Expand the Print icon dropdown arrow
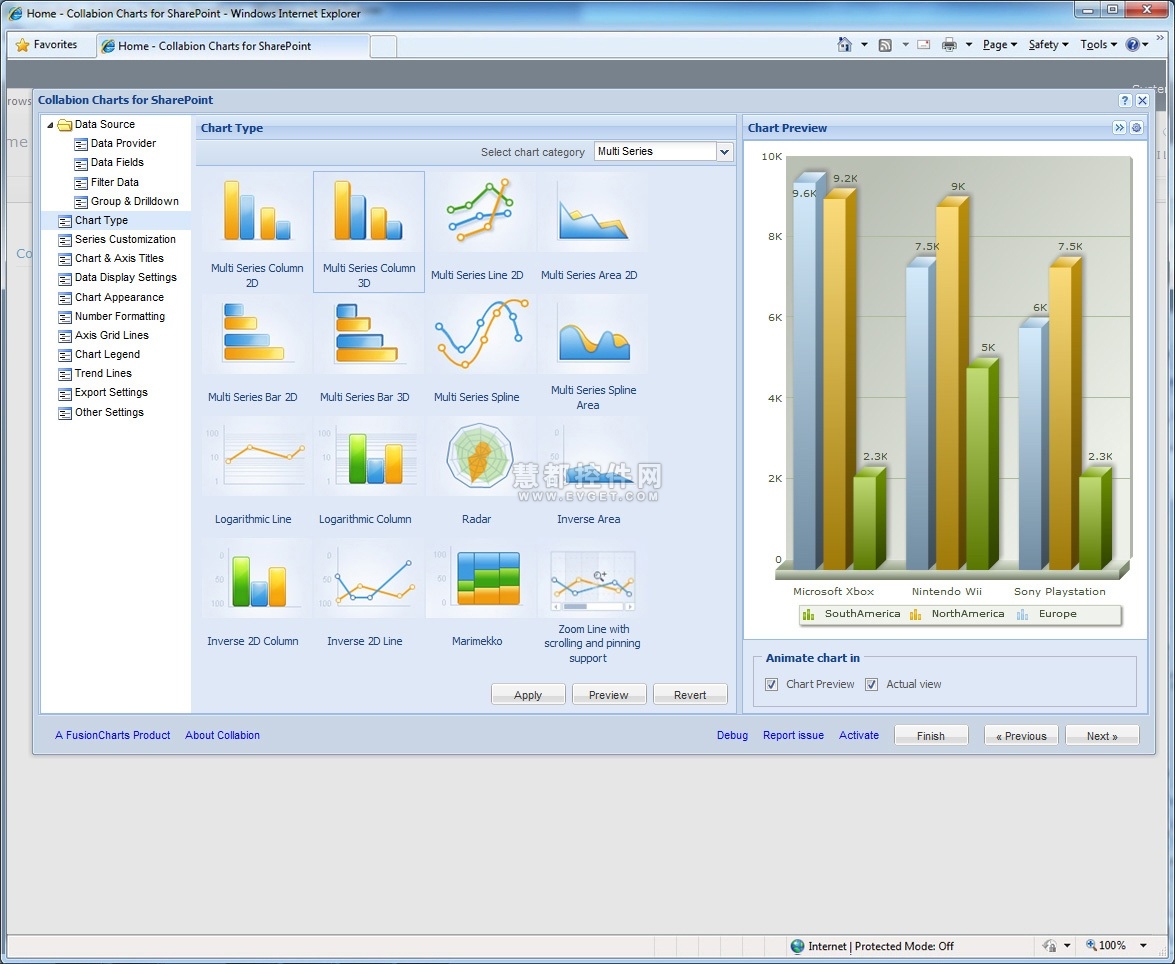 pyautogui.click(x=968, y=45)
